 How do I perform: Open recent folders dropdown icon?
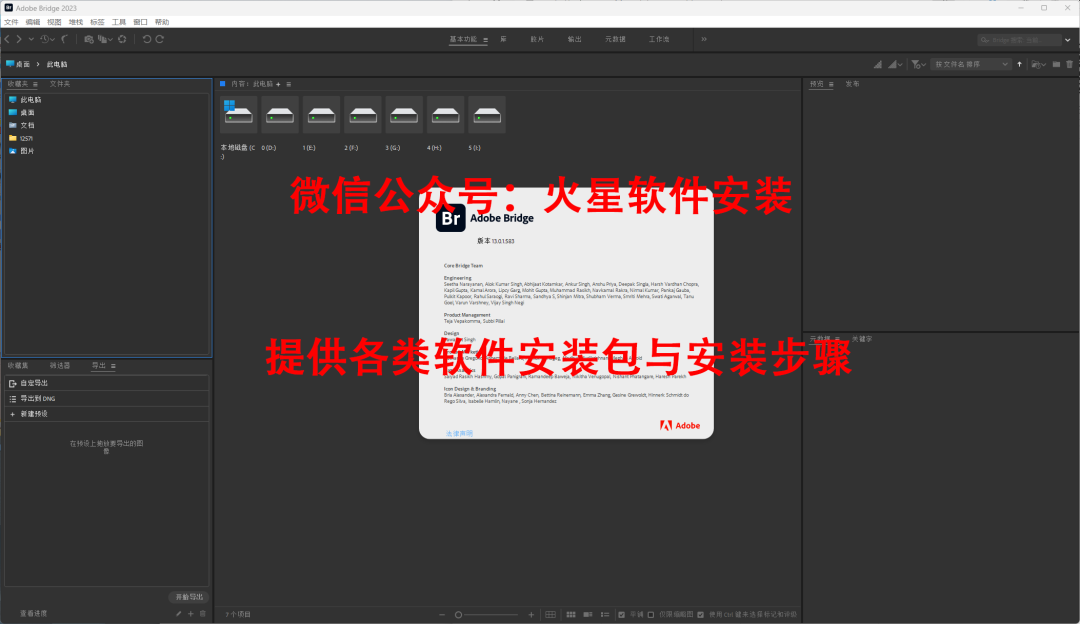click(1039, 64)
